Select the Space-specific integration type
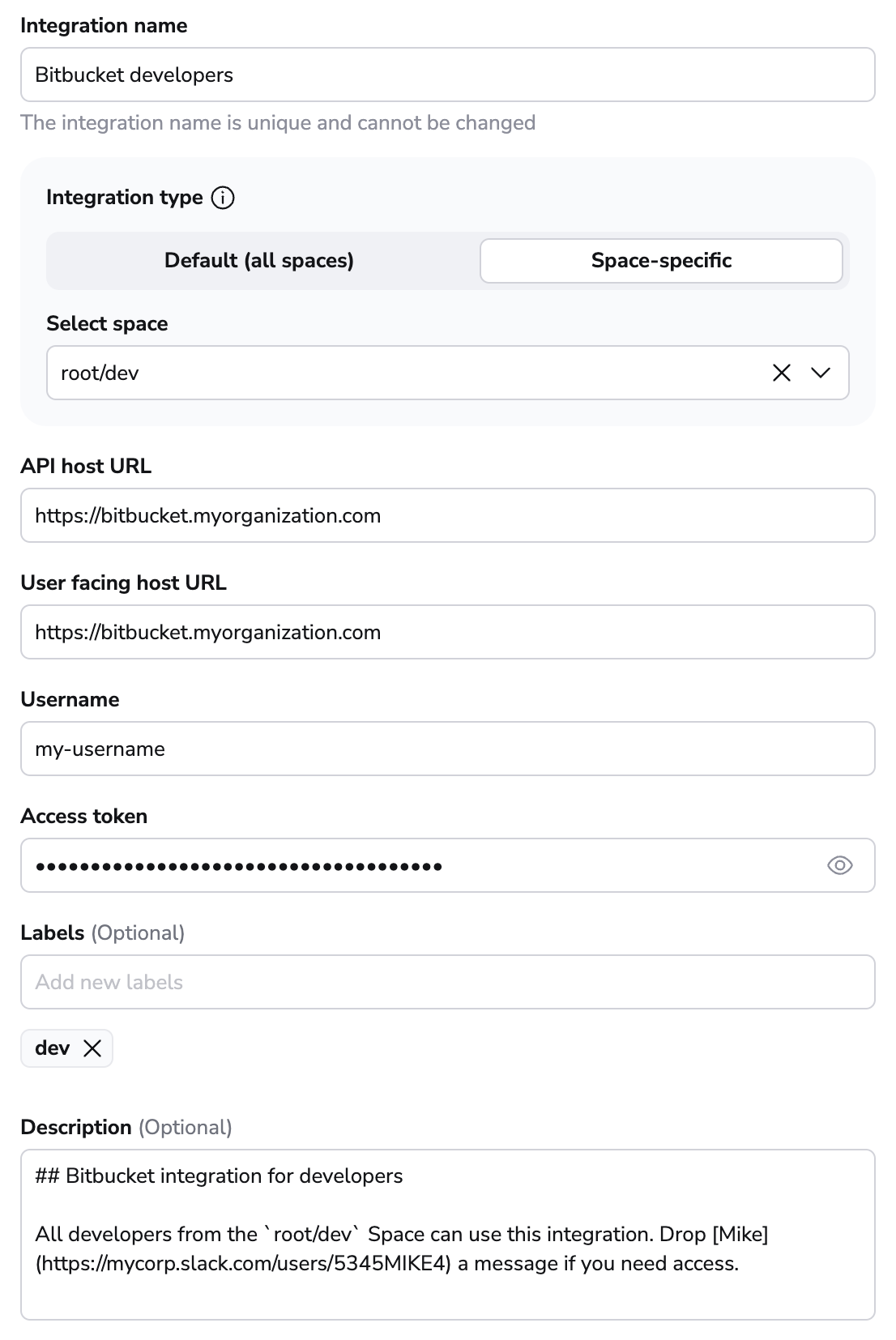This screenshot has height=1340, width=896. coord(661,261)
